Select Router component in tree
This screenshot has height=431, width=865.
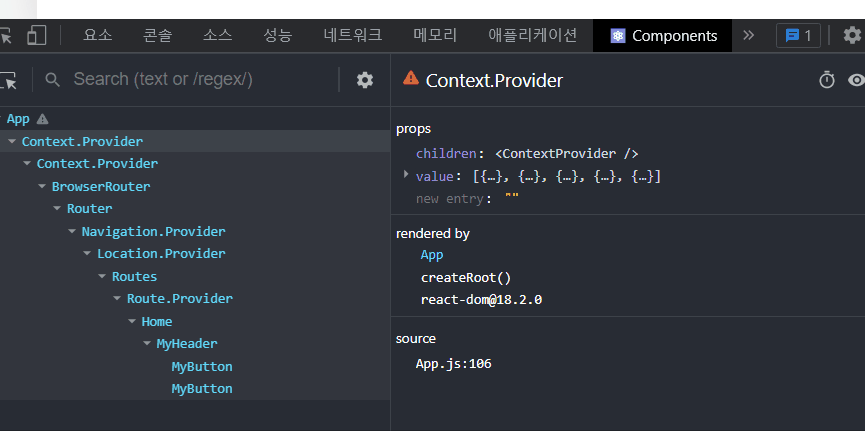(x=89, y=209)
